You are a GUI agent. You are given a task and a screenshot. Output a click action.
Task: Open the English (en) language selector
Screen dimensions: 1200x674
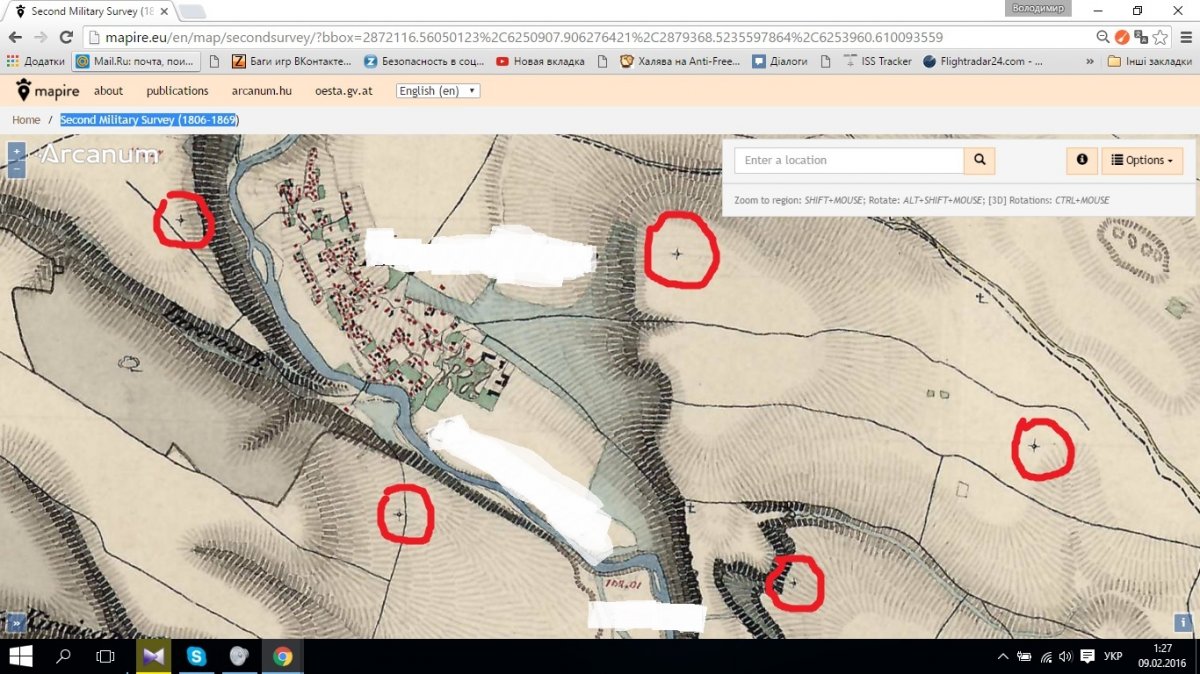pos(438,91)
